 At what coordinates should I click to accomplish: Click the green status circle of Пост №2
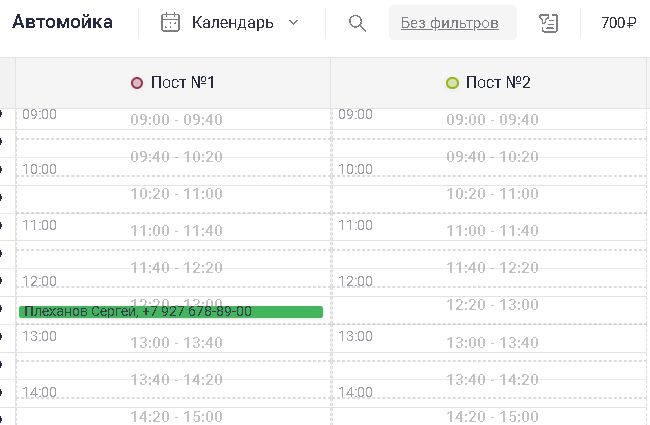pyautogui.click(x=452, y=83)
